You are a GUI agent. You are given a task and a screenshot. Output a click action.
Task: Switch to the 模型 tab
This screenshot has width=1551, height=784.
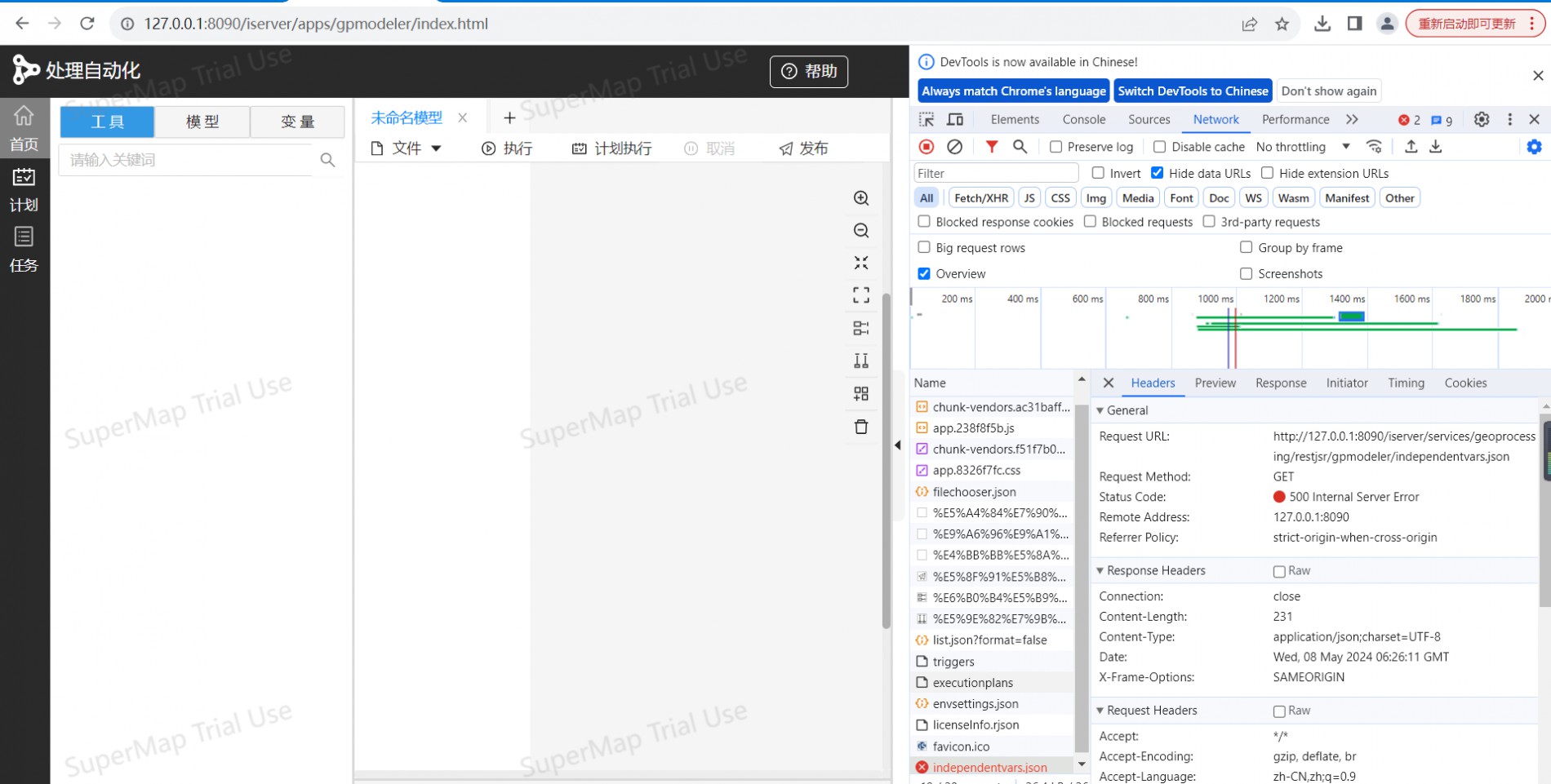[202, 122]
